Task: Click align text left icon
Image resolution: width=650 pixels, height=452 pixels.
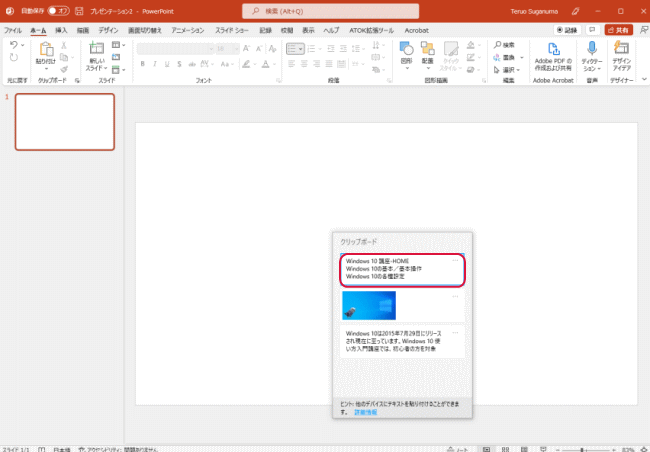Action: pos(292,63)
